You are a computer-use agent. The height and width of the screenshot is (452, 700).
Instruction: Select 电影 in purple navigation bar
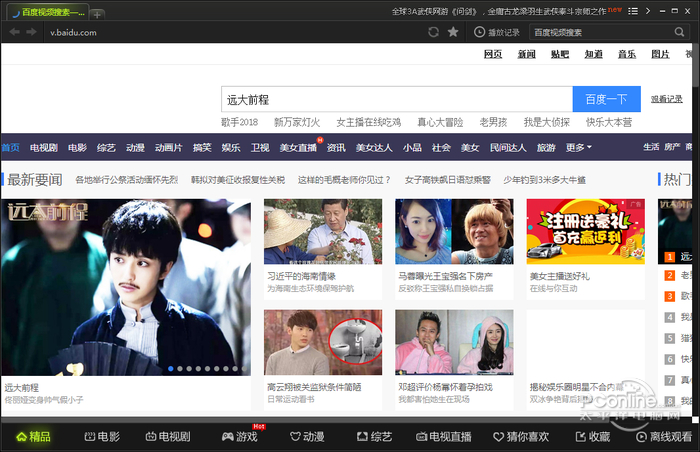[x=77, y=147]
